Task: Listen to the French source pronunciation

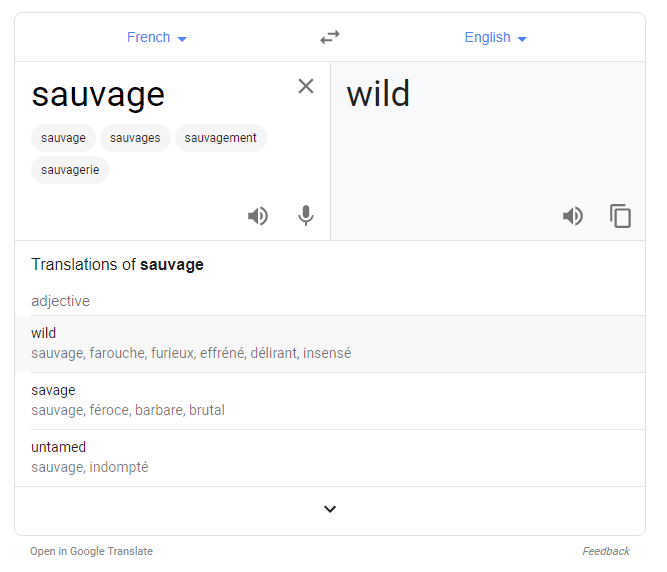Action: pos(258,216)
